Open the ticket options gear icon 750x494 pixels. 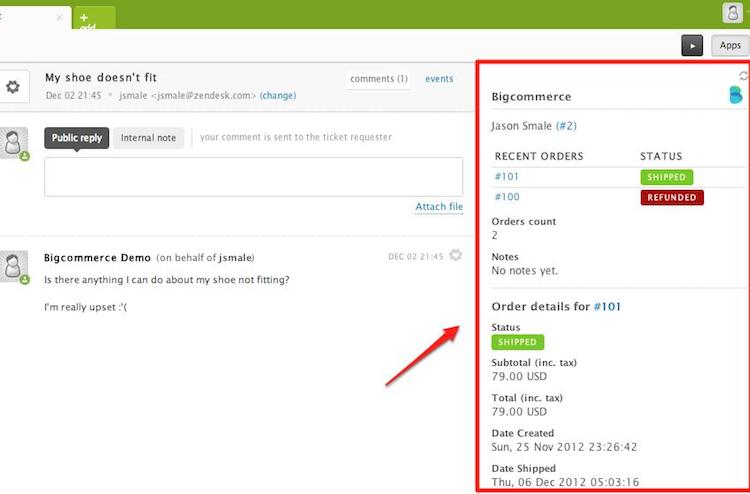[13, 87]
